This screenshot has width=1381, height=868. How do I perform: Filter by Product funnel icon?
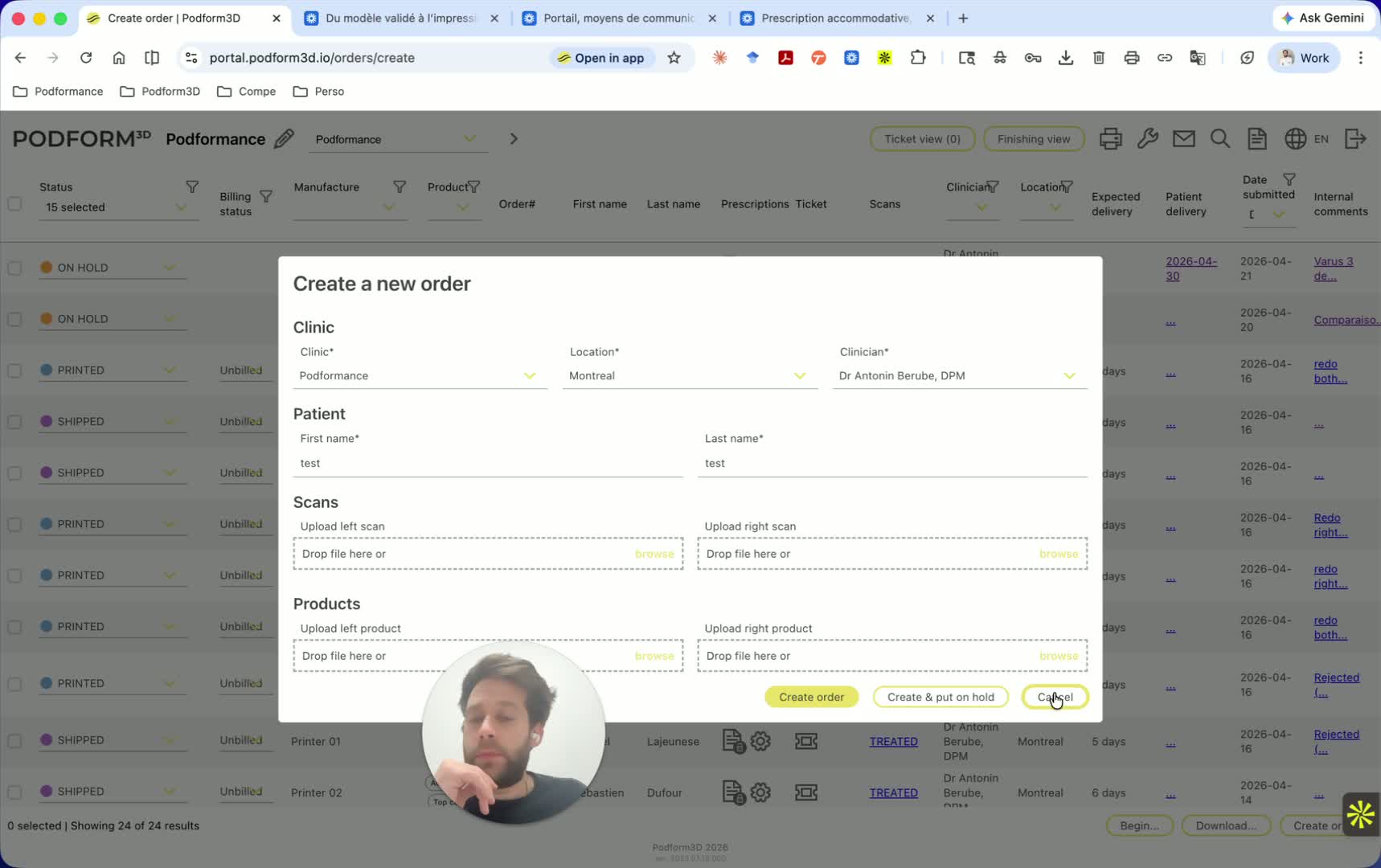tap(474, 186)
